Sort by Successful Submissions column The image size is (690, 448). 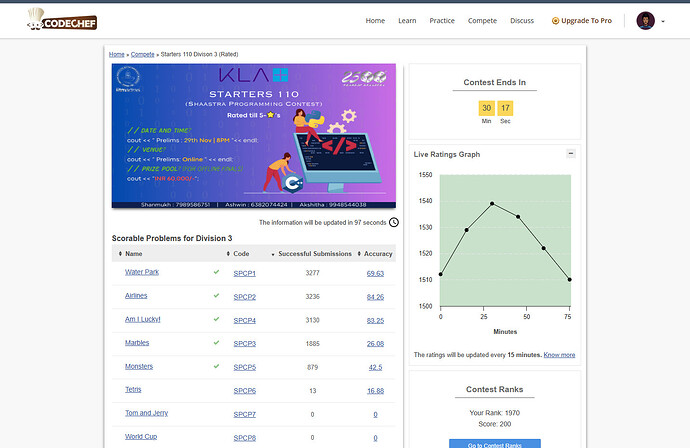312,253
